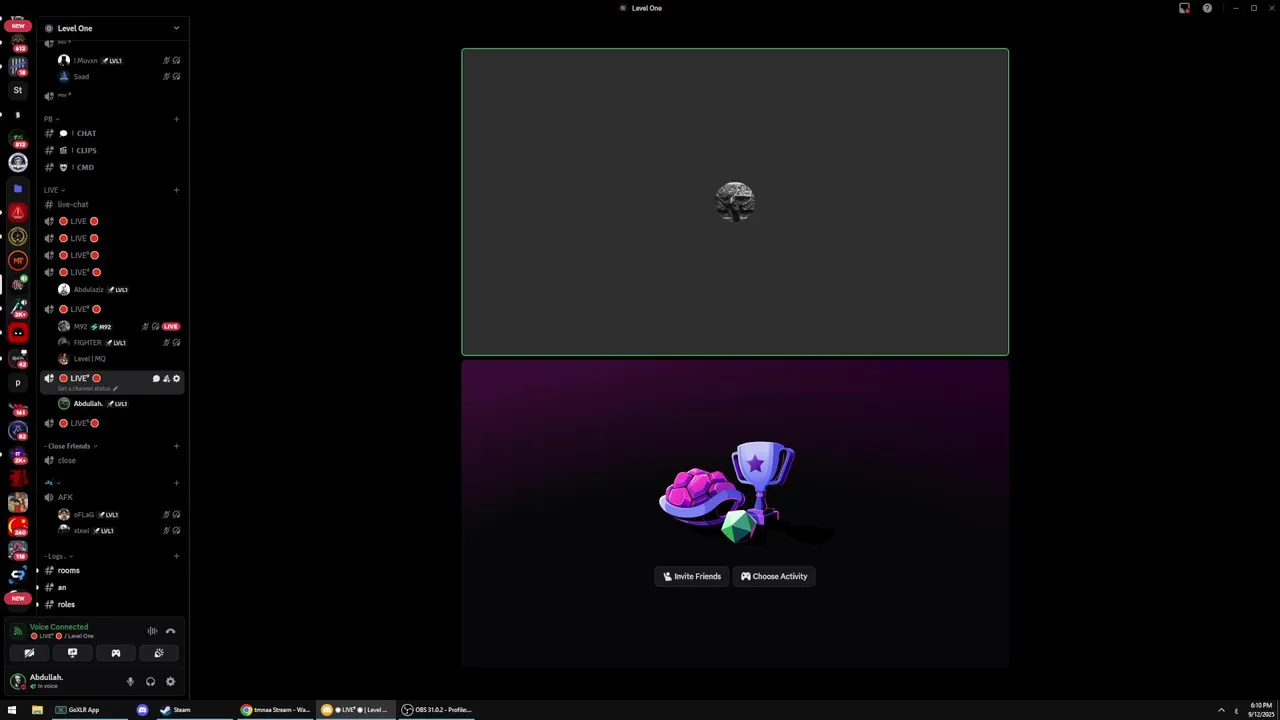Open the Abdullah. user profile avatar
This screenshot has width=1280, height=720.
coord(17,681)
